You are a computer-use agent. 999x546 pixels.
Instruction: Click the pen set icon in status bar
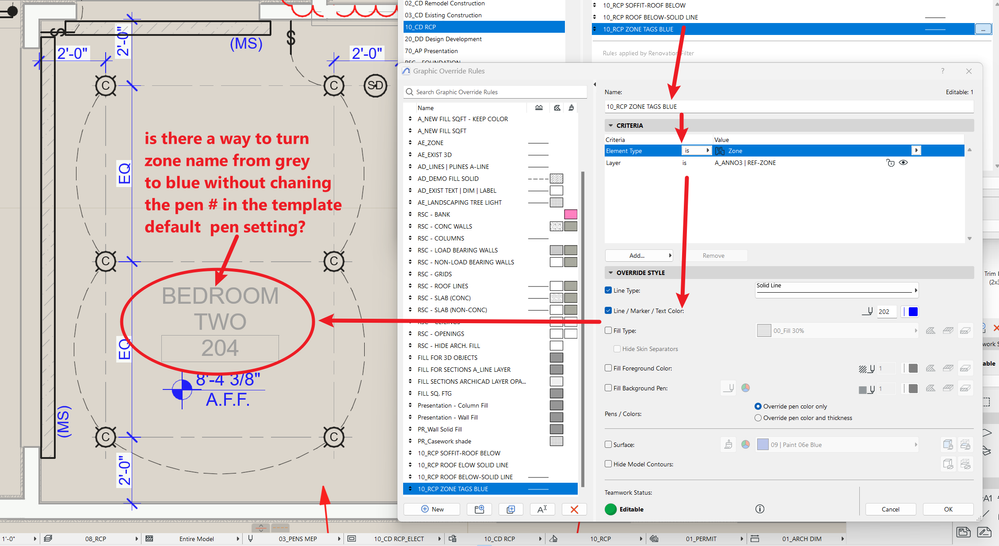(x=250, y=539)
